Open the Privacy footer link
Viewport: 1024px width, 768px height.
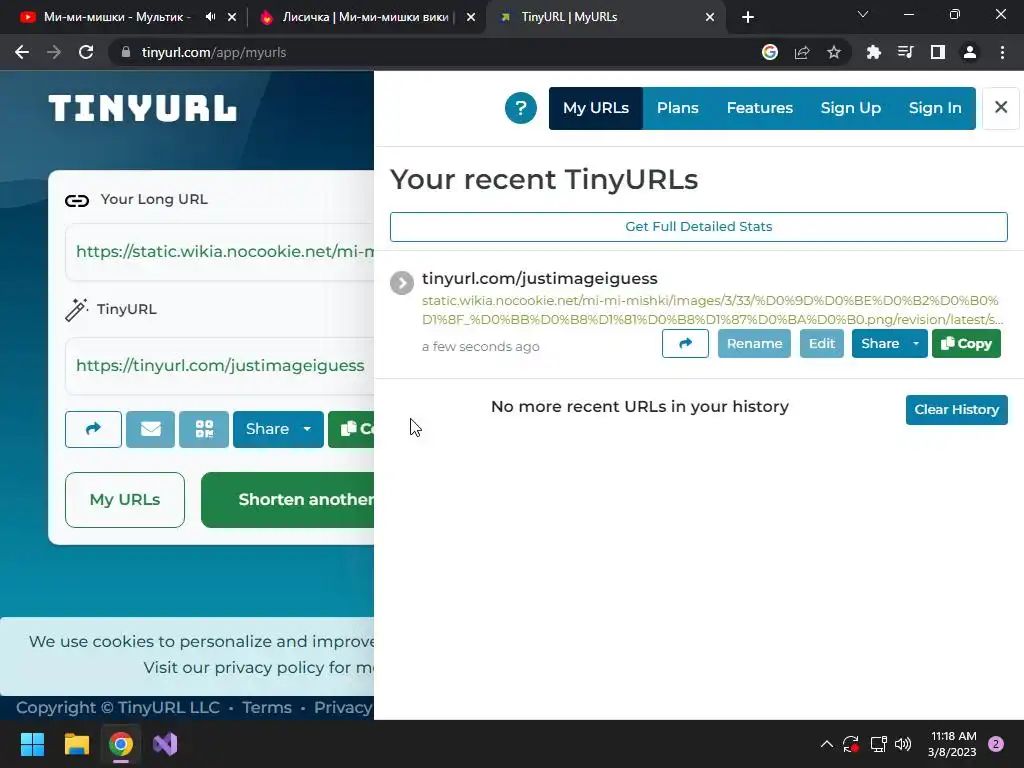tap(343, 707)
